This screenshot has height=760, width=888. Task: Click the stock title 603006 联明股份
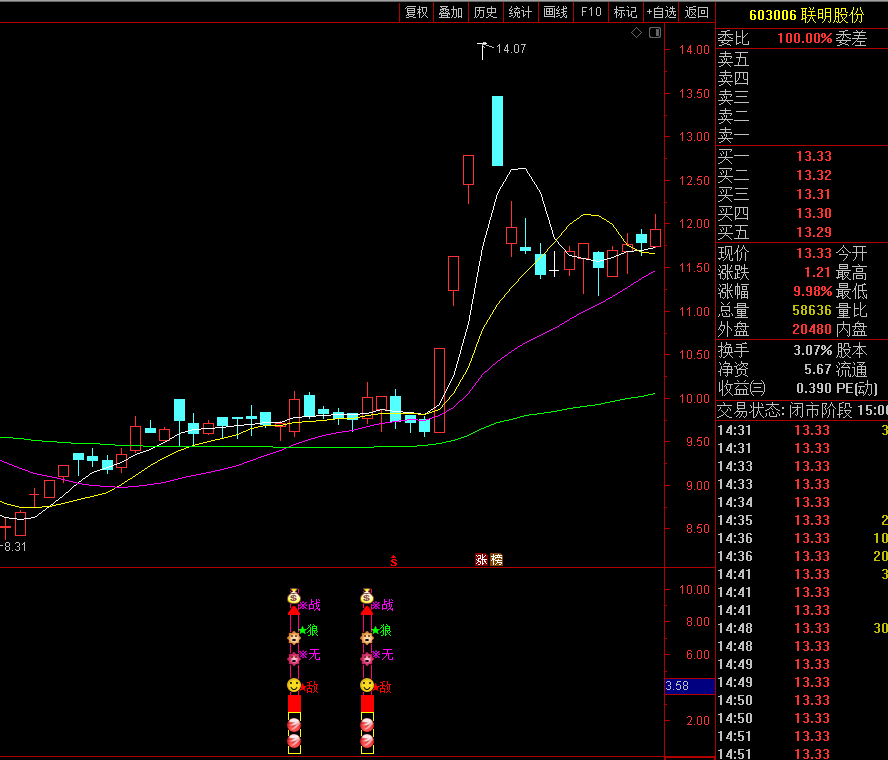(806, 14)
